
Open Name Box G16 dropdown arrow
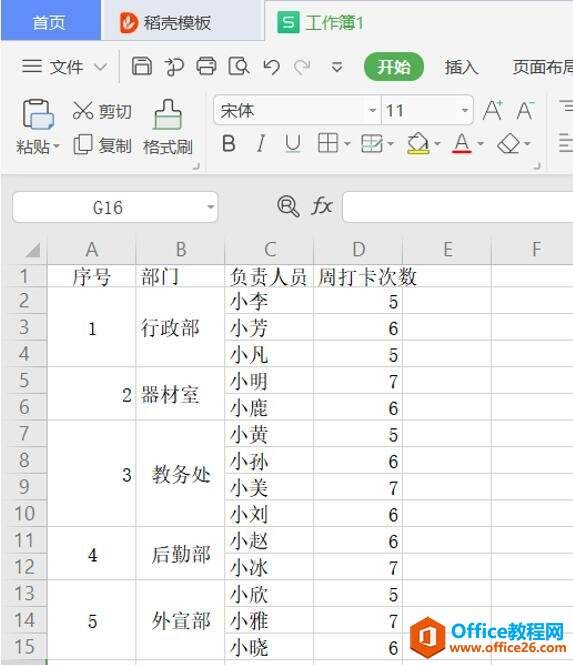click(x=210, y=207)
